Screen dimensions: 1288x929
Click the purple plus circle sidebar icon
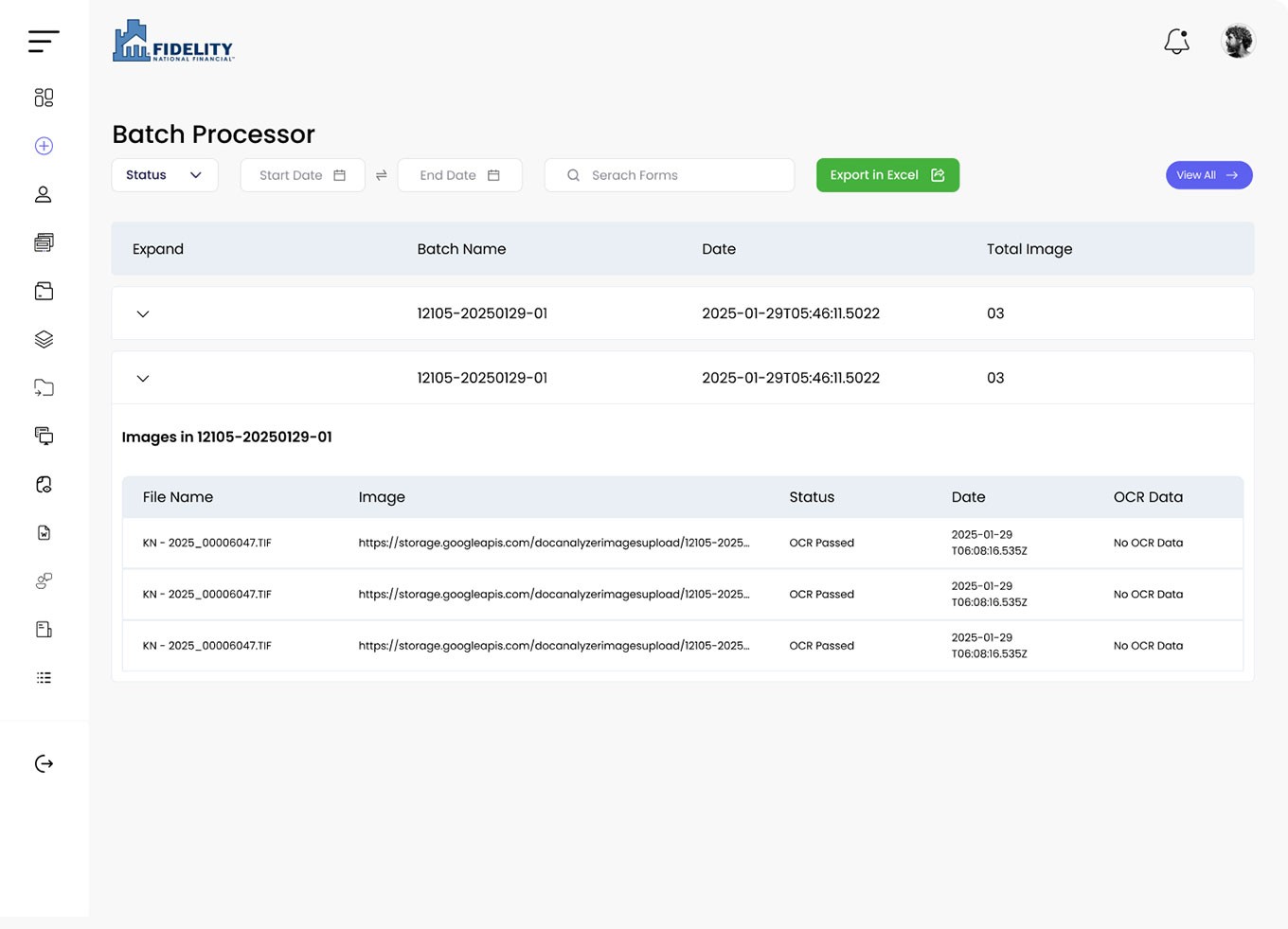(44, 146)
